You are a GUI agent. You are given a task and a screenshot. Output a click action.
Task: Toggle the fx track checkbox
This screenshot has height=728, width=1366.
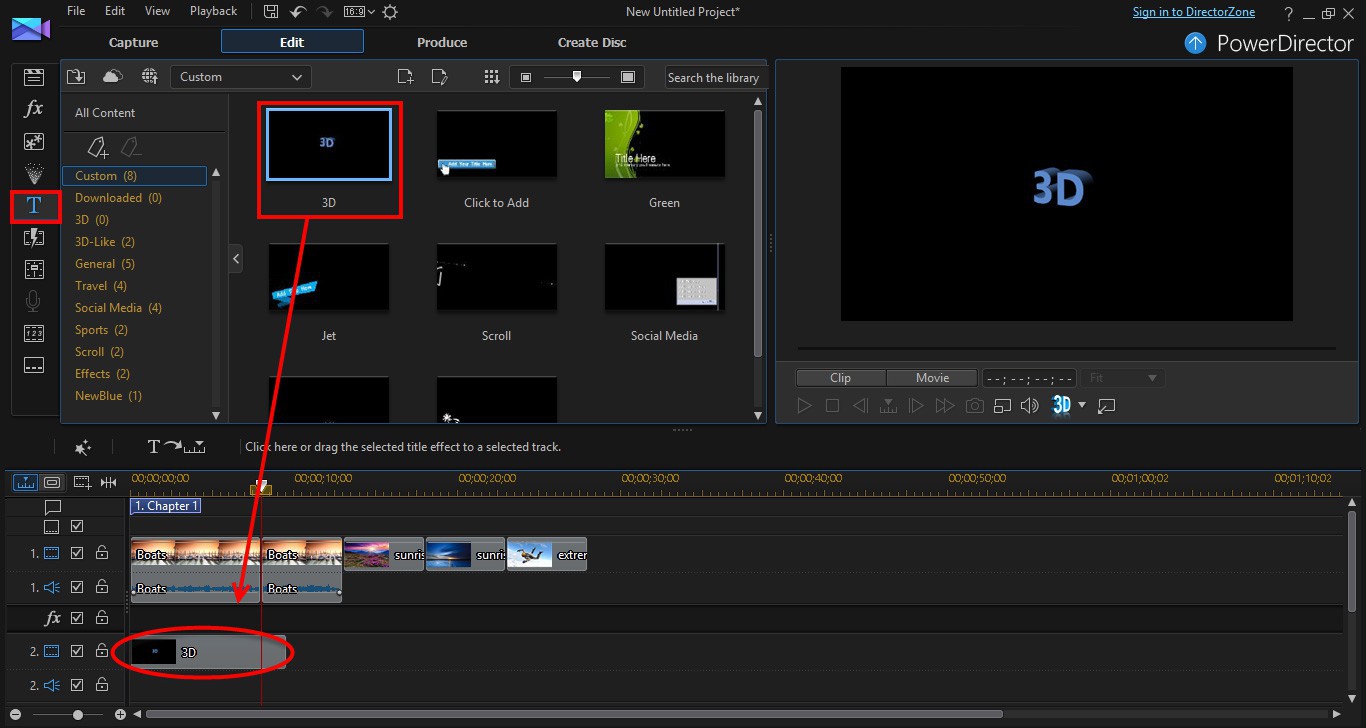pyautogui.click(x=77, y=619)
